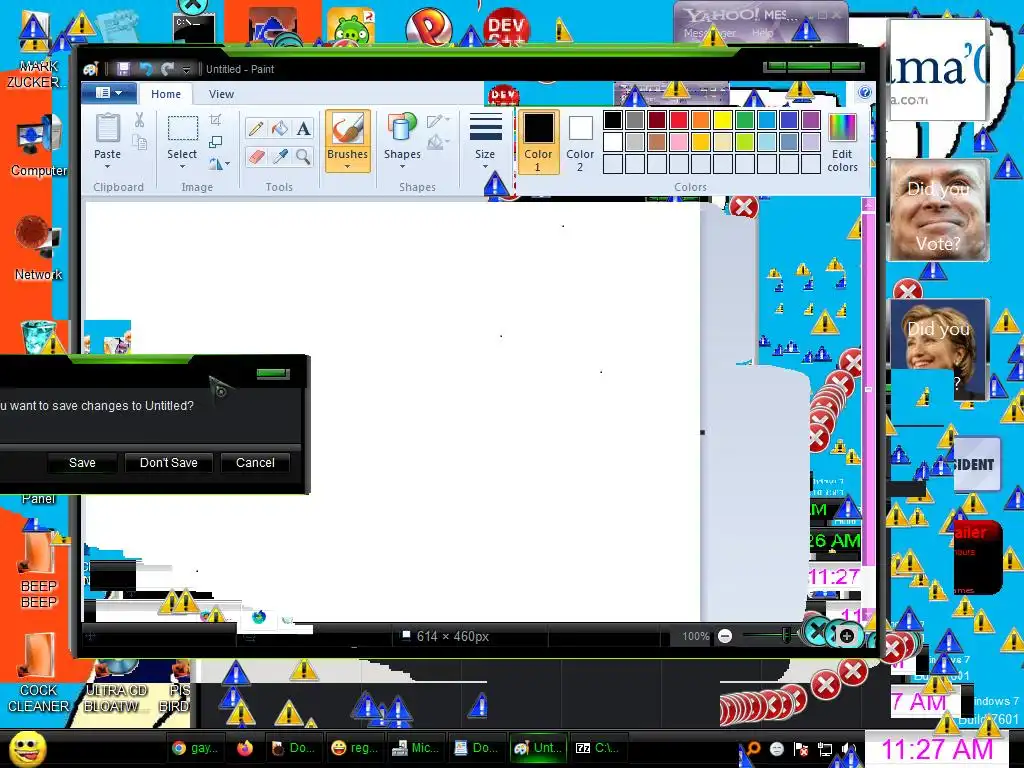Expand the Brushes dropdown arrow
This screenshot has height=768, width=1024.
(347, 167)
